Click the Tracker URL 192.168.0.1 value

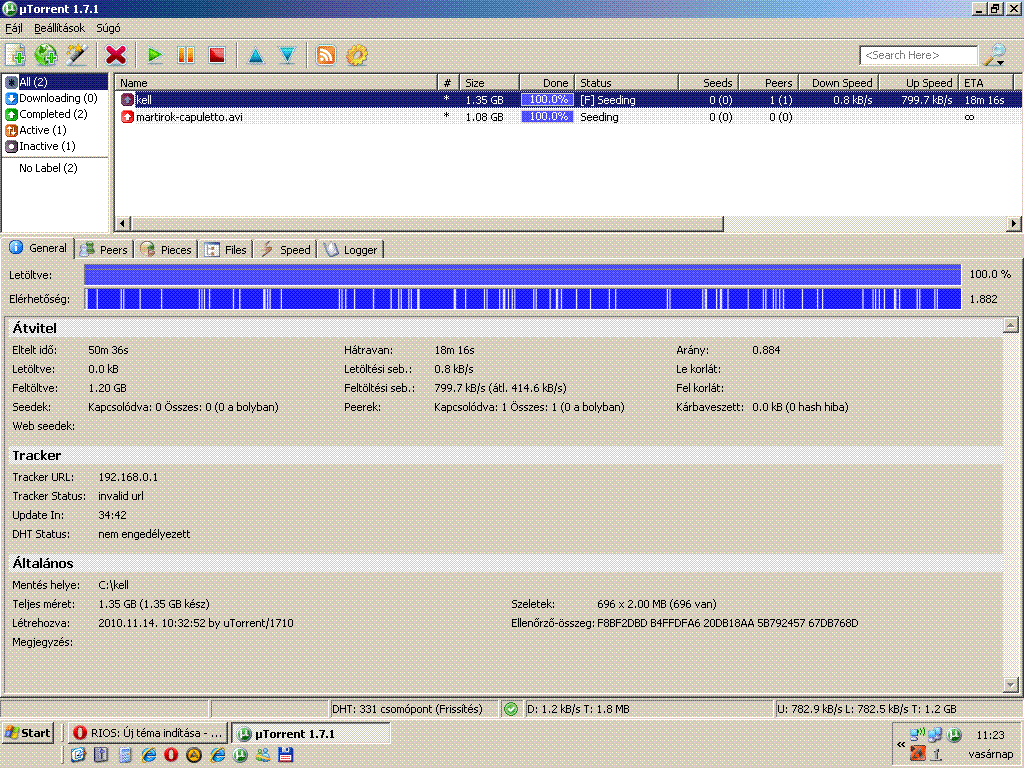coord(128,477)
